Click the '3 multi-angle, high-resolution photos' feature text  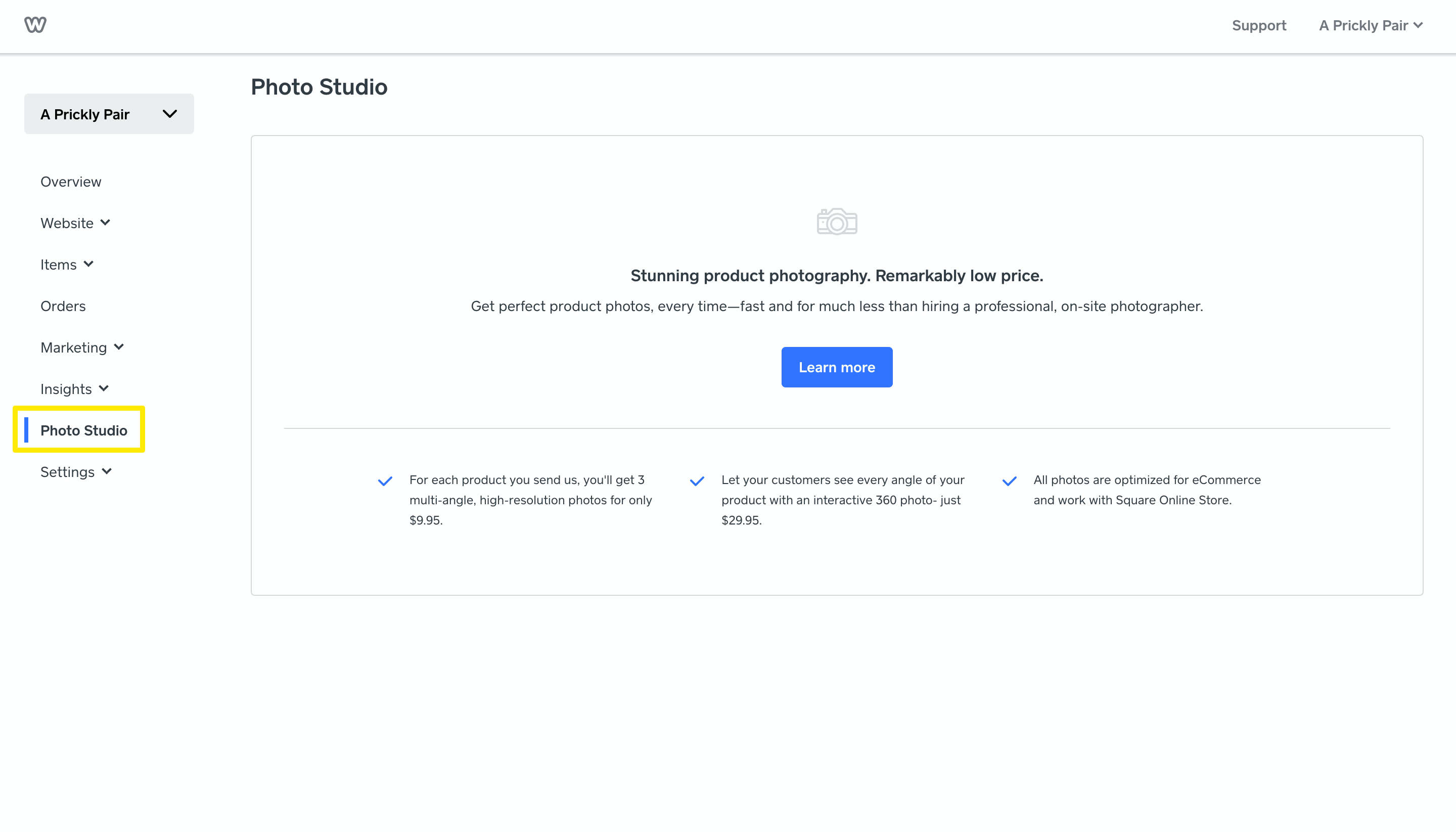[x=531, y=500]
